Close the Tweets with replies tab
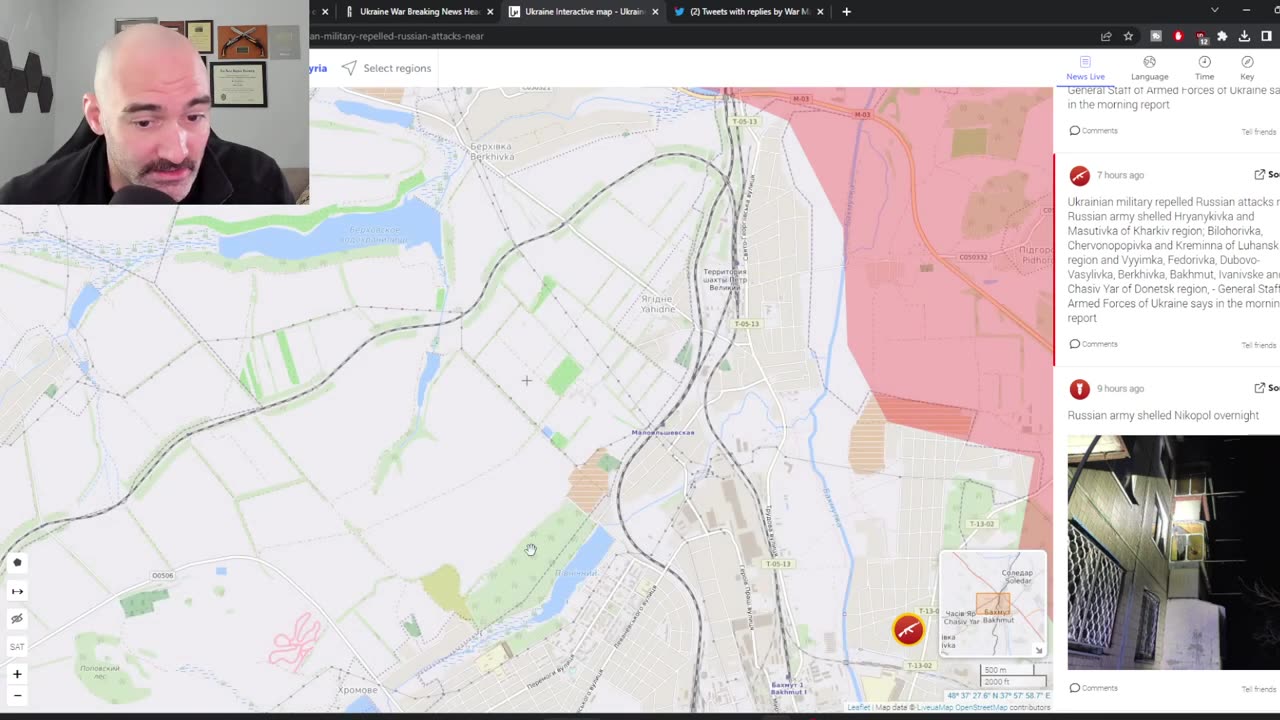This screenshot has width=1280, height=720. coord(820,12)
